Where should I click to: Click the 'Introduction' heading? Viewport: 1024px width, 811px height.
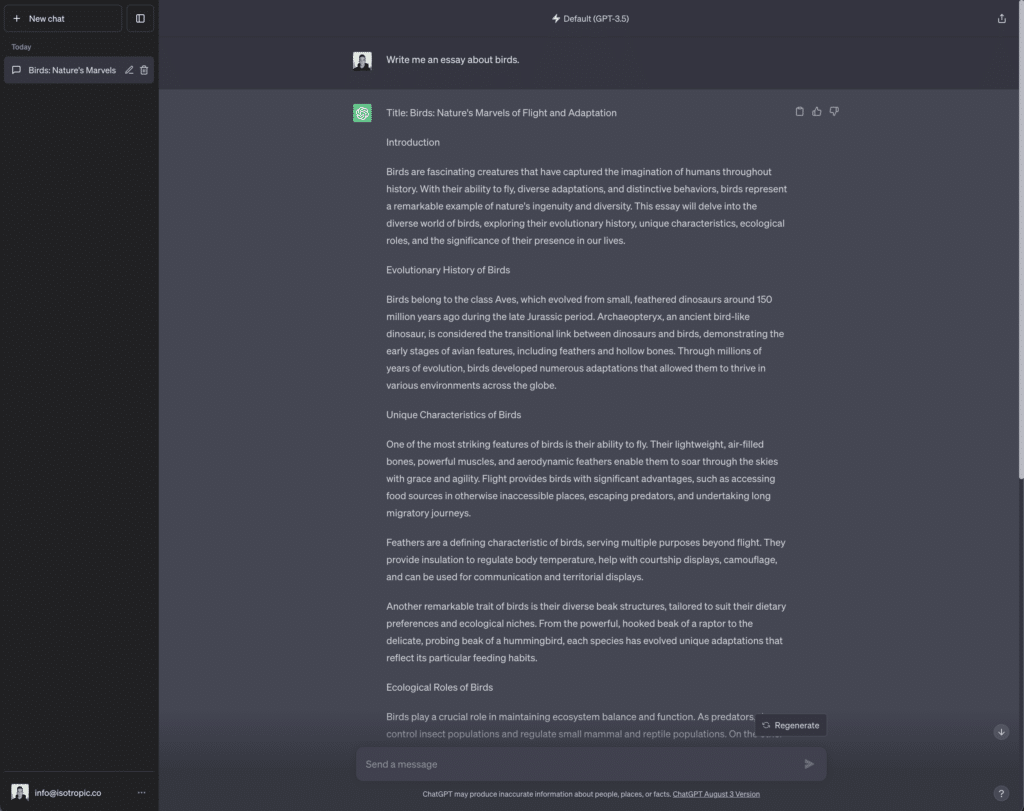click(x=413, y=142)
